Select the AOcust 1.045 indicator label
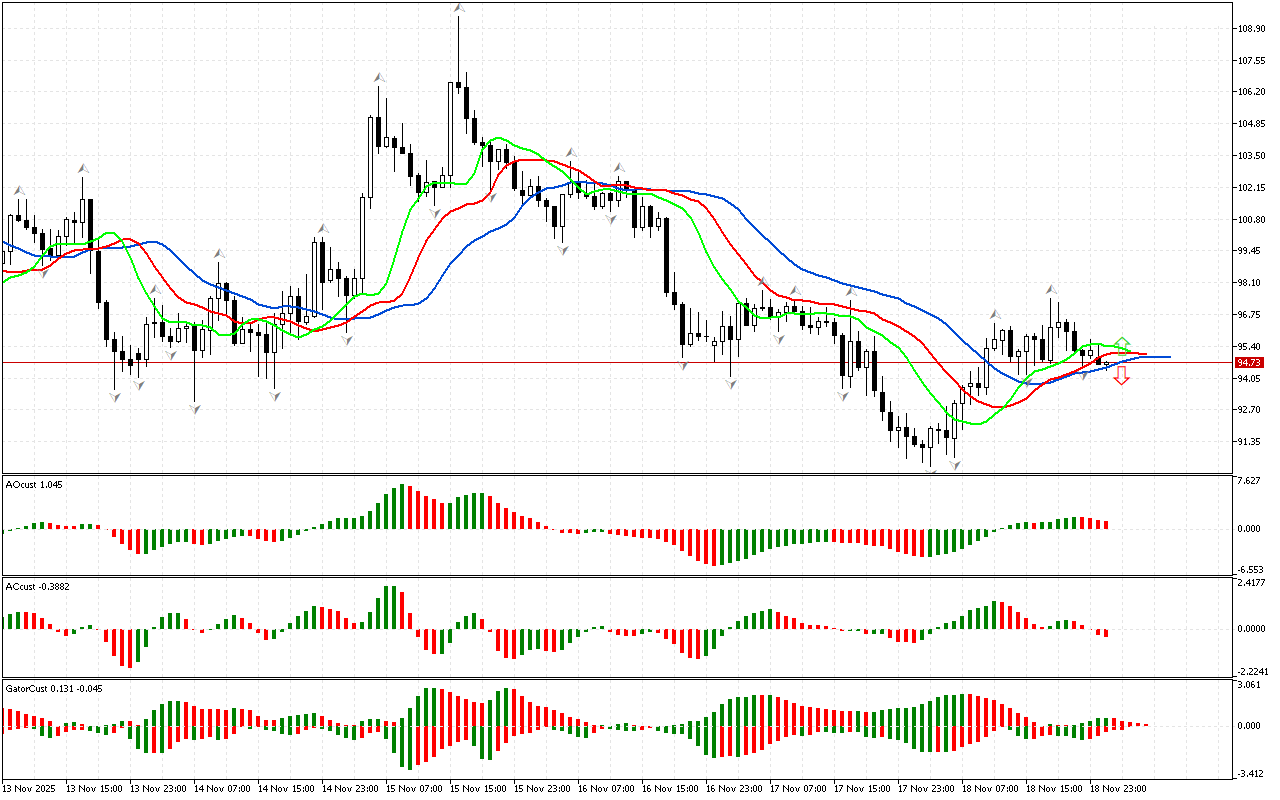 (x=33, y=484)
